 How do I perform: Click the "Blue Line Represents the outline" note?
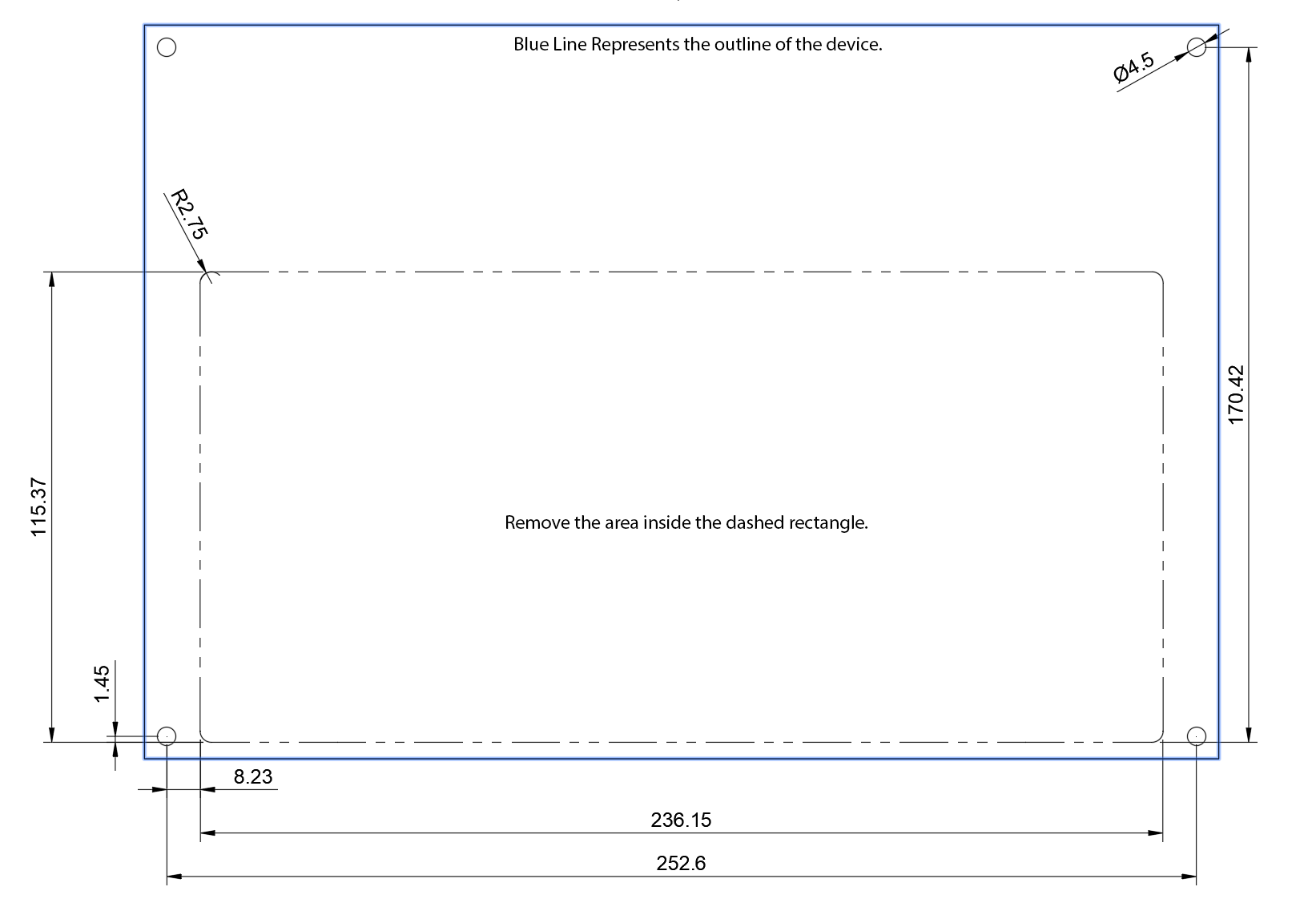pos(698,44)
